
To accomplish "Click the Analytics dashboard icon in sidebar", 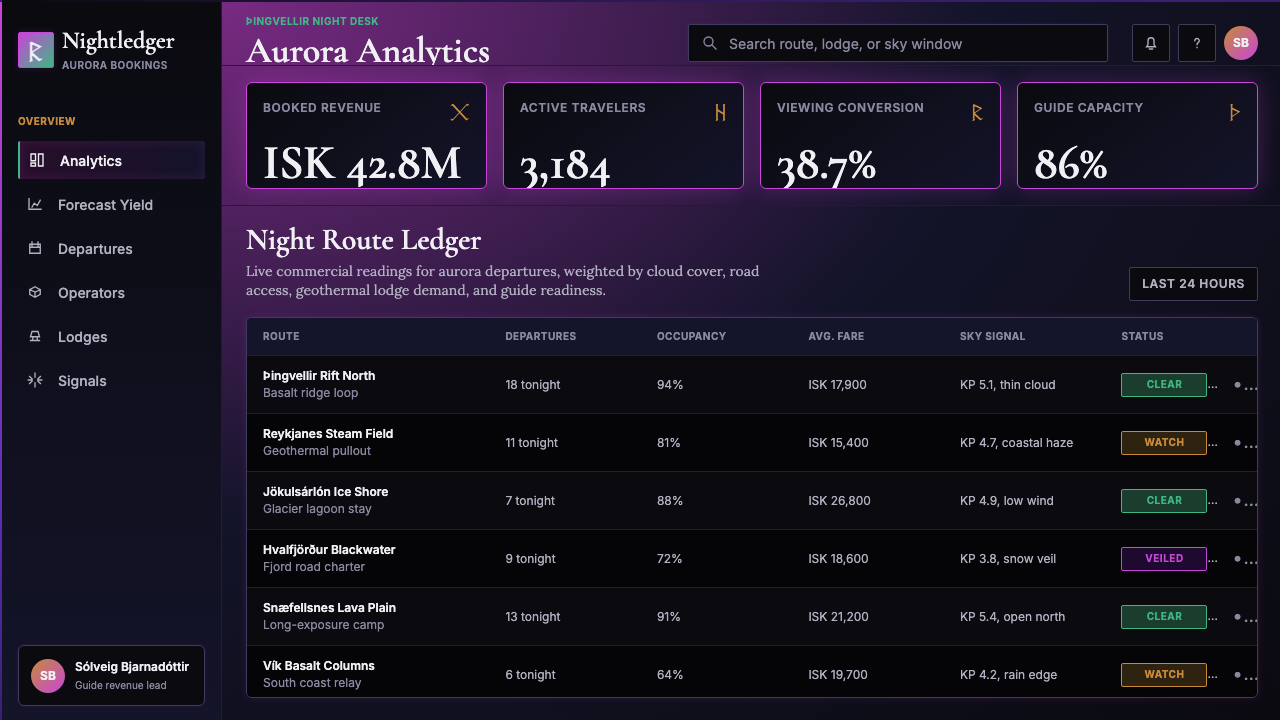I will coord(37,160).
